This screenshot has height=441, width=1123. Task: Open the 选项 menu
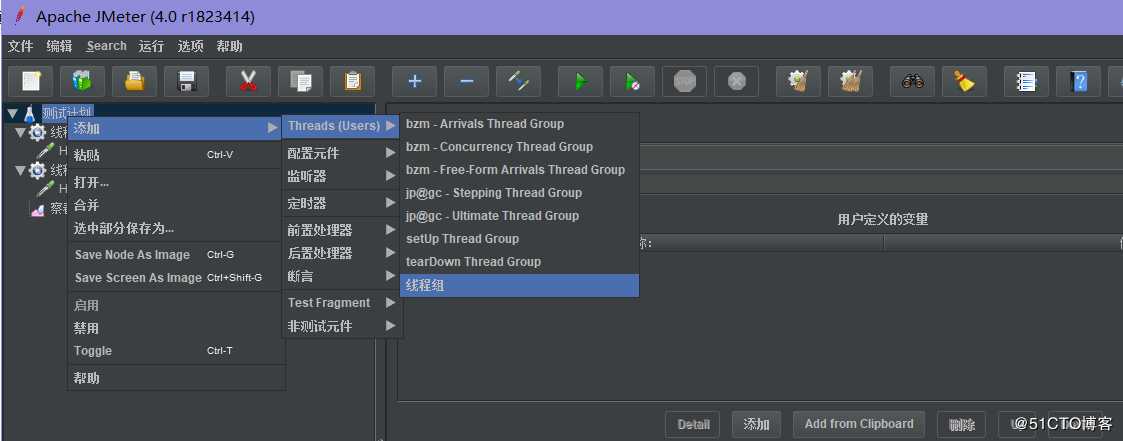coord(191,47)
